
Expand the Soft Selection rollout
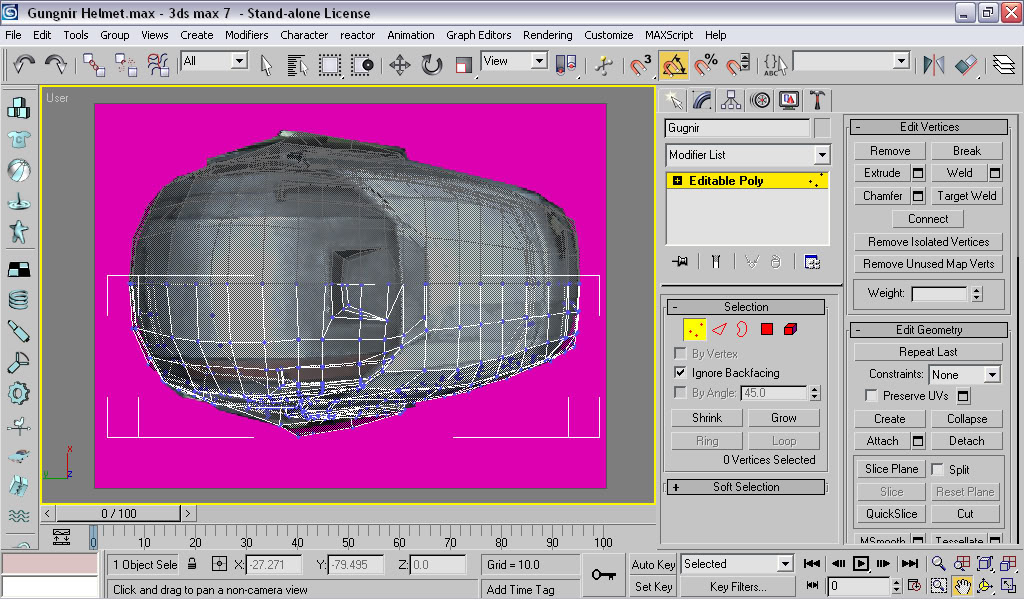[746, 487]
